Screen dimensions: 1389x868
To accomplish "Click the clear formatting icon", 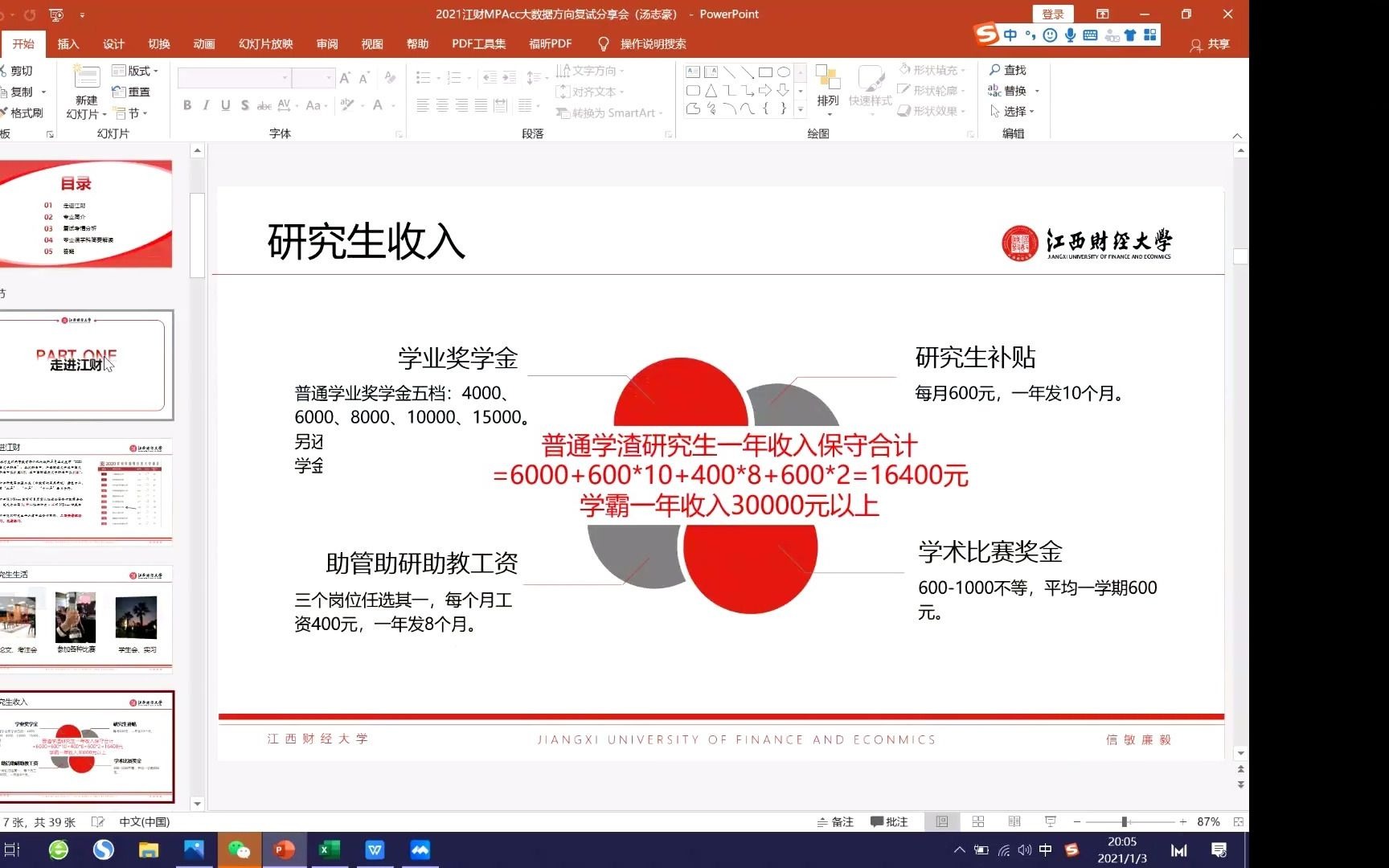I will (x=390, y=78).
